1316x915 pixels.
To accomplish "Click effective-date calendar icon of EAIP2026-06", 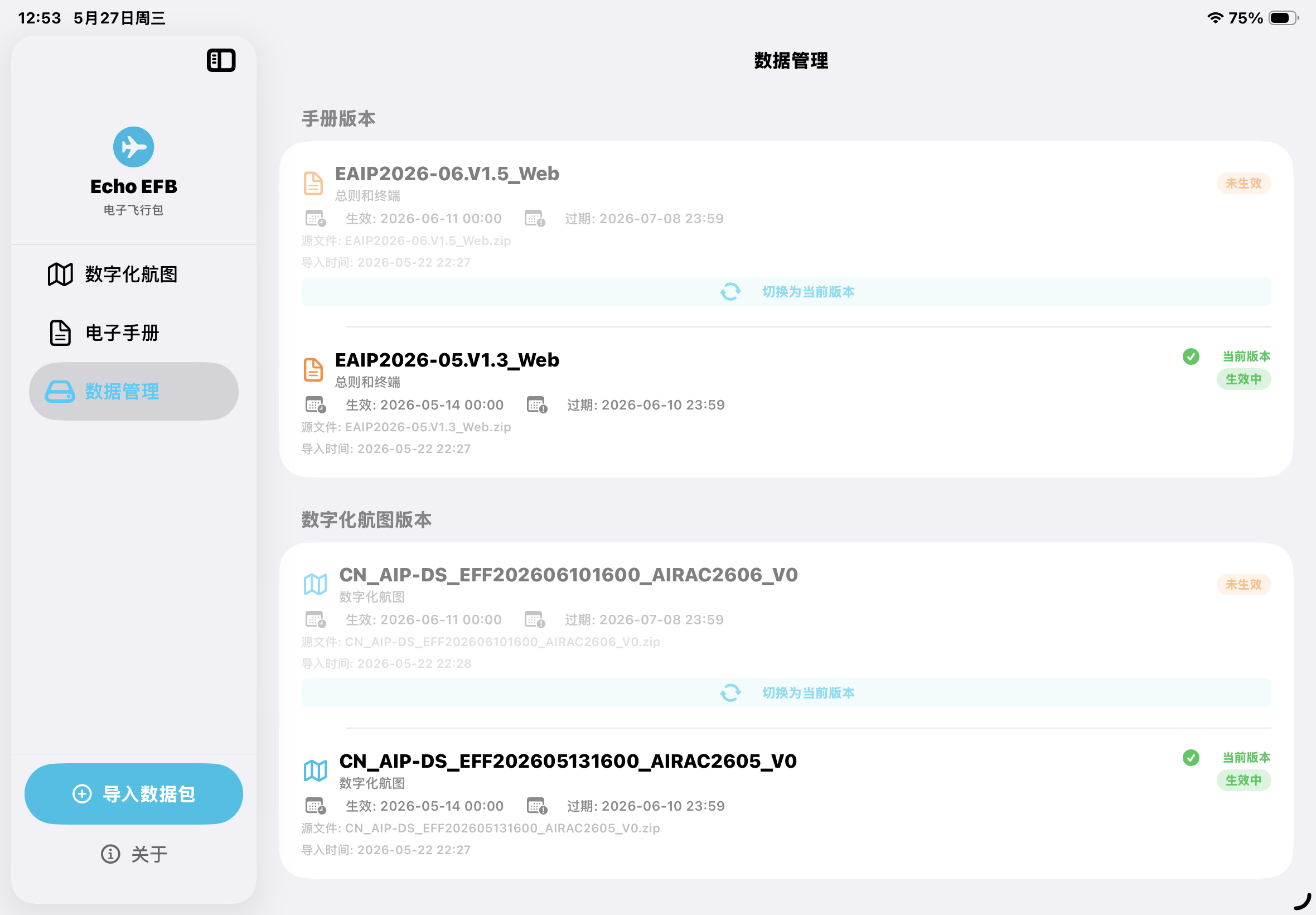I will tap(316, 219).
